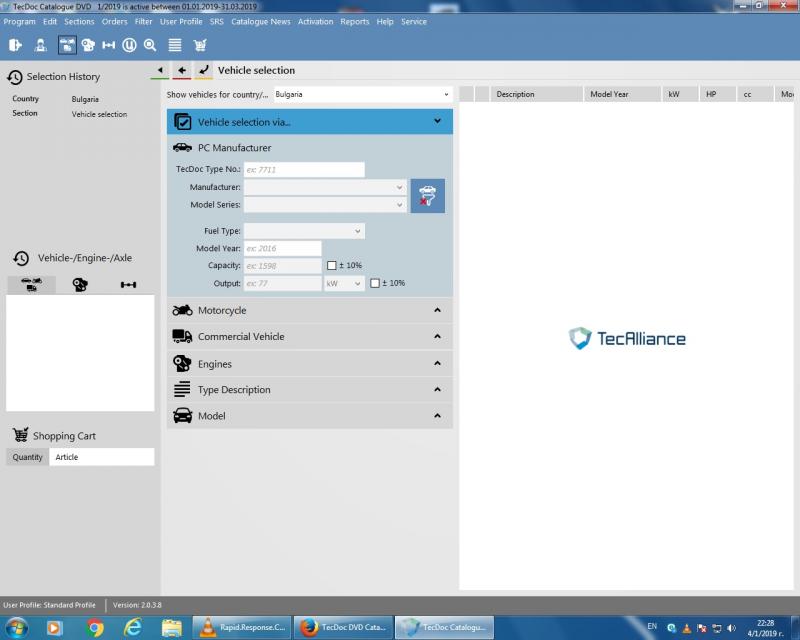Viewport: 800px width, 640px height.
Task: Open the Catalogue News menu
Action: [261, 21]
